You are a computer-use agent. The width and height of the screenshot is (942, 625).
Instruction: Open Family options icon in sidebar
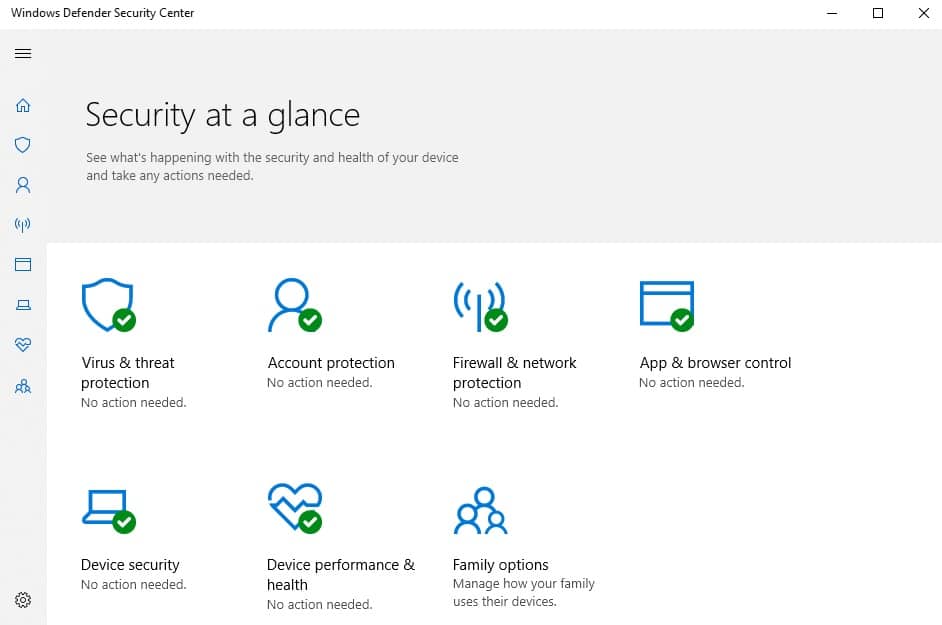23,386
